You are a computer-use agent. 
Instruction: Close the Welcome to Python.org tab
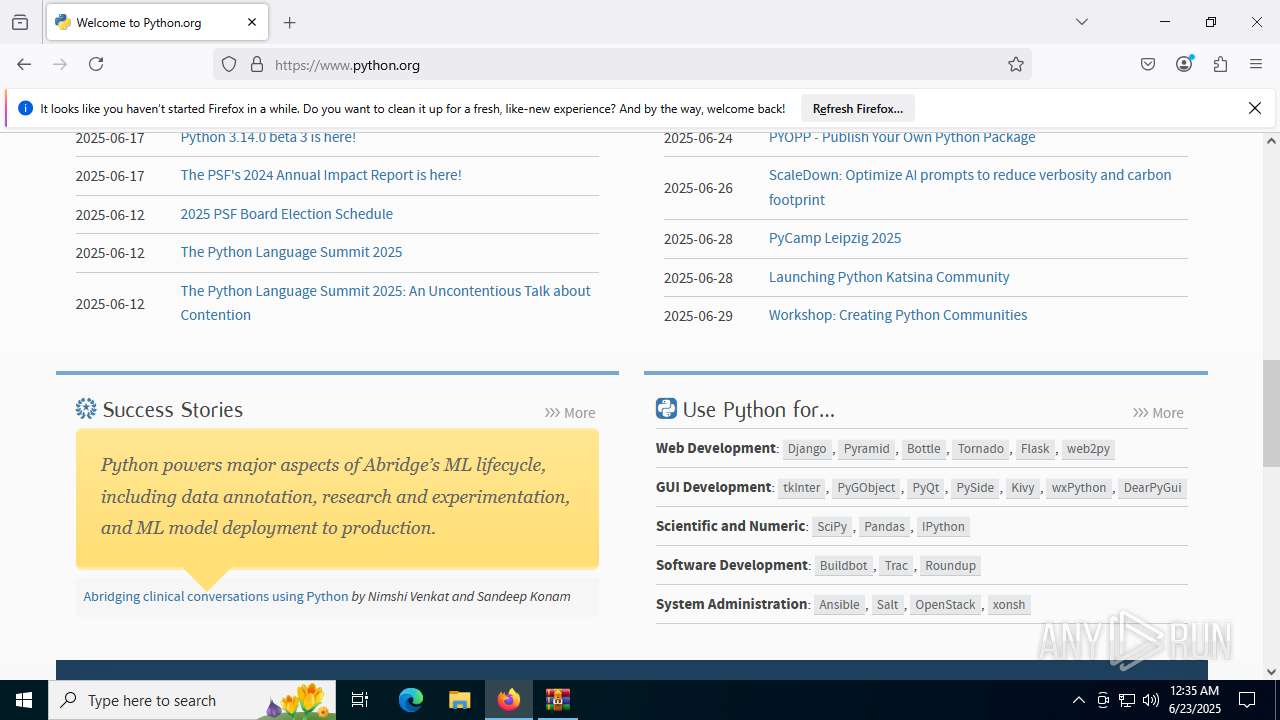tap(252, 22)
